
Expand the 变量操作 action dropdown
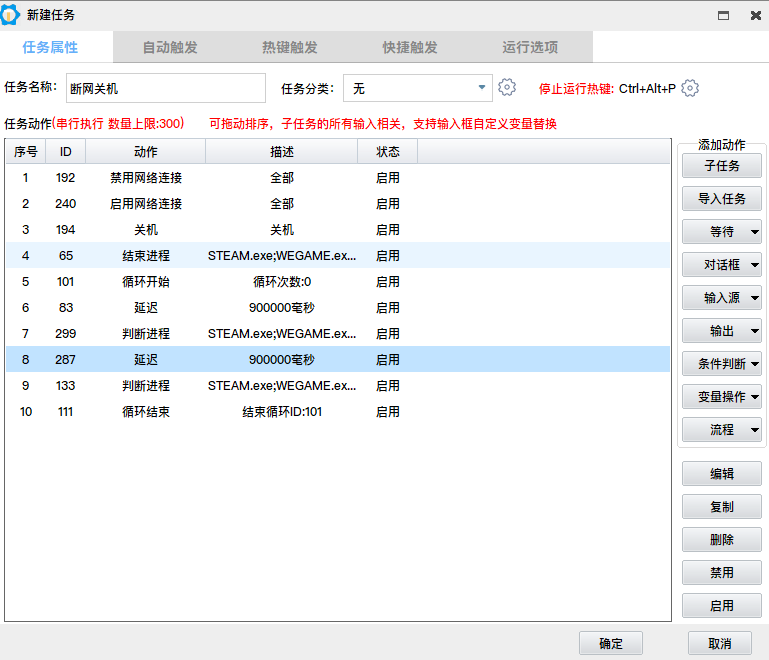722,397
